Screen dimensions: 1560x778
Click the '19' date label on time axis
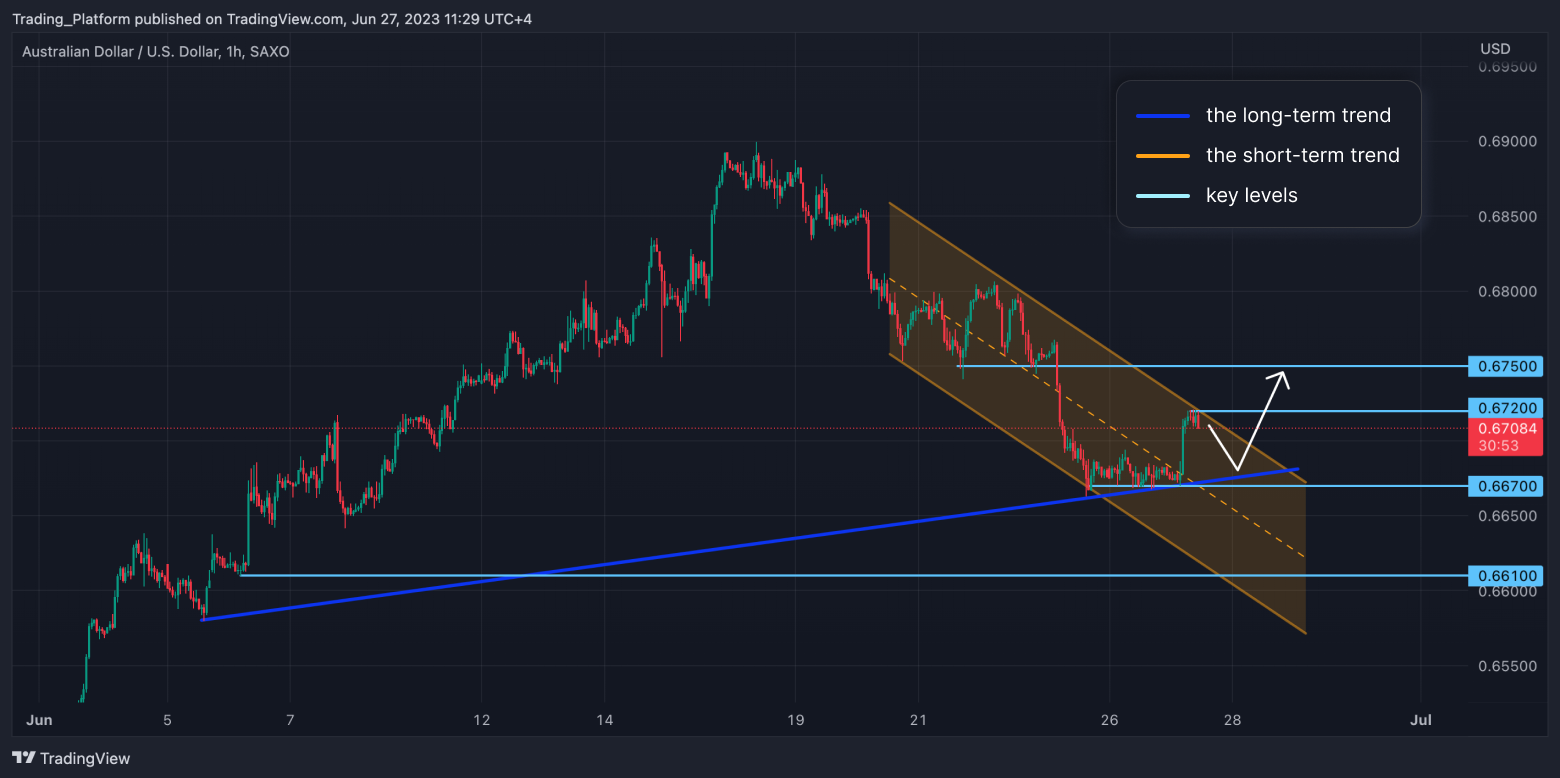[795, 720]
